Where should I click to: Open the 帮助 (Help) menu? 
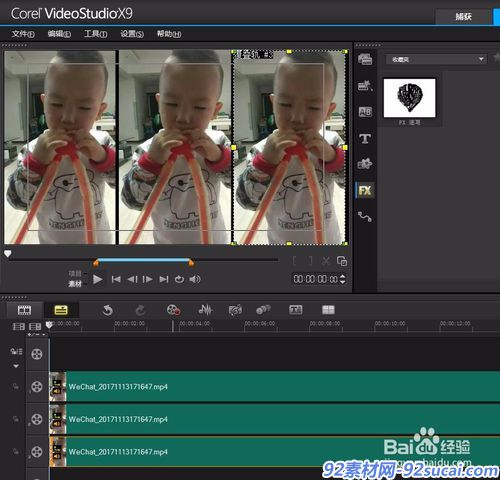[x=169, y=34]
